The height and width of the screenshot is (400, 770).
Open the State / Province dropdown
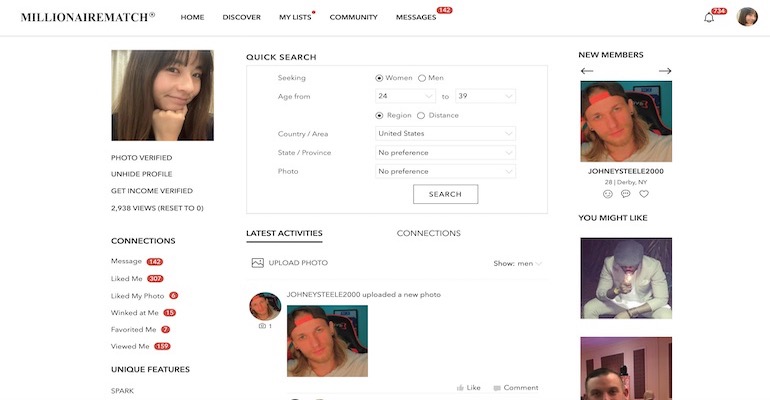(445, 153)
